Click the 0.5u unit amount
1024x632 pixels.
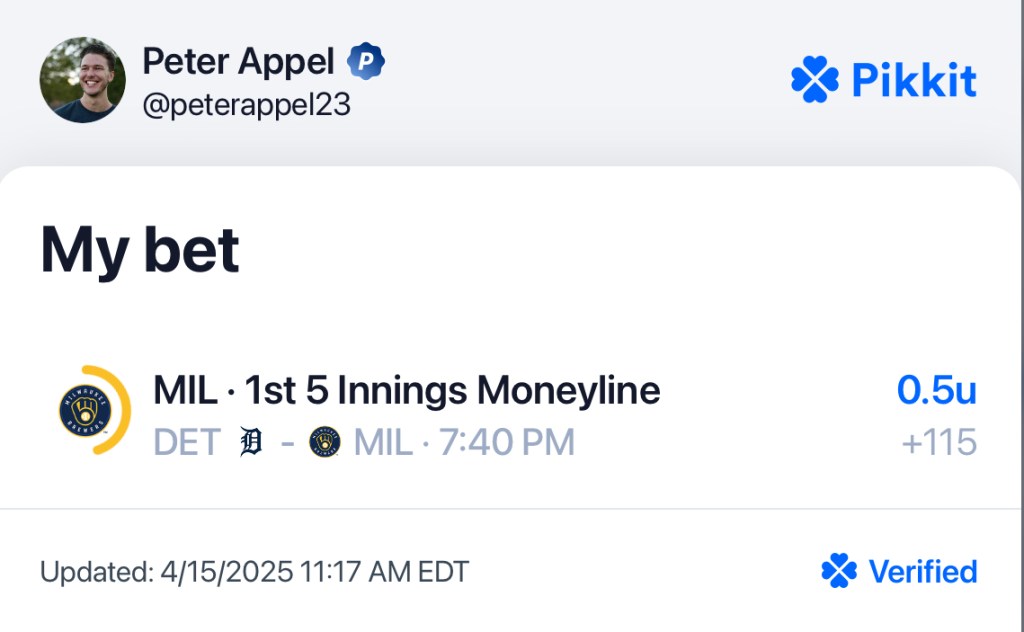click(x=936, y=390)
